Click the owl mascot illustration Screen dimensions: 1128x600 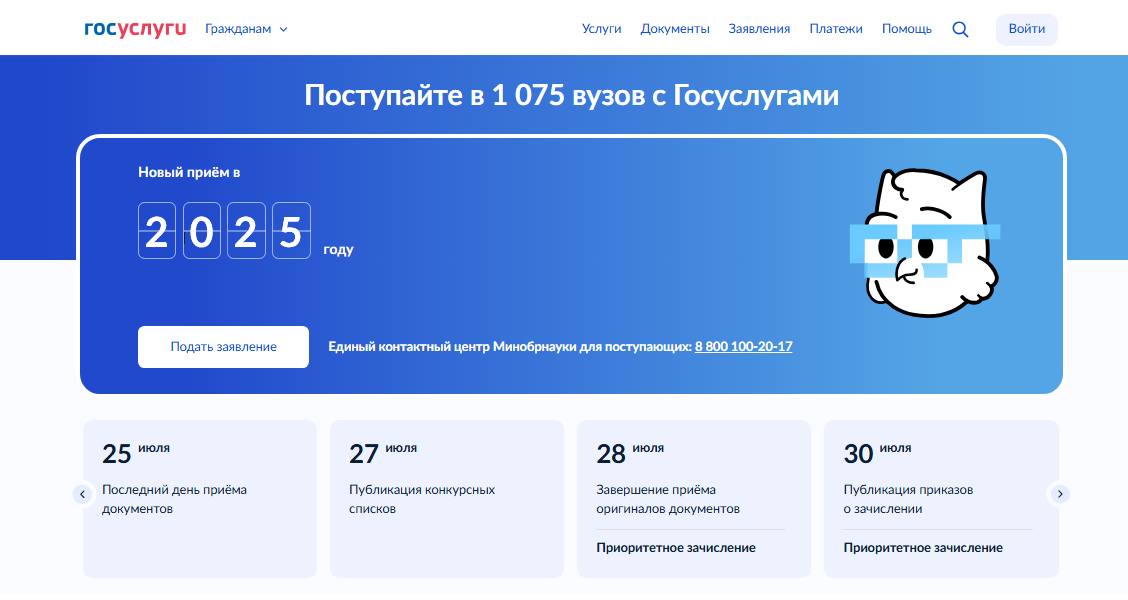click(x=926, y=242)
